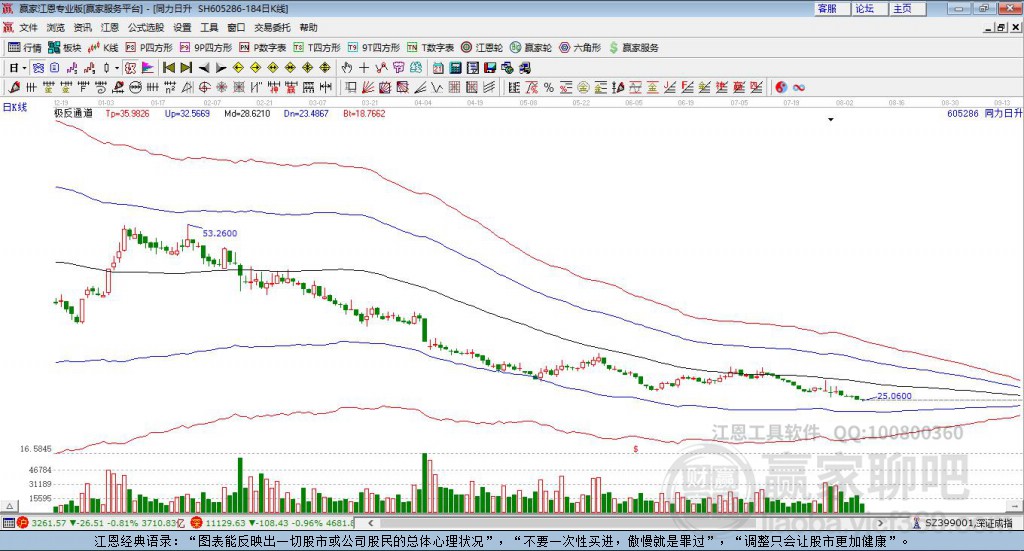Viewport: 1024px width, 551px height.
Task: Open the T数字表 time number table
Action: (x=430, y=48)
